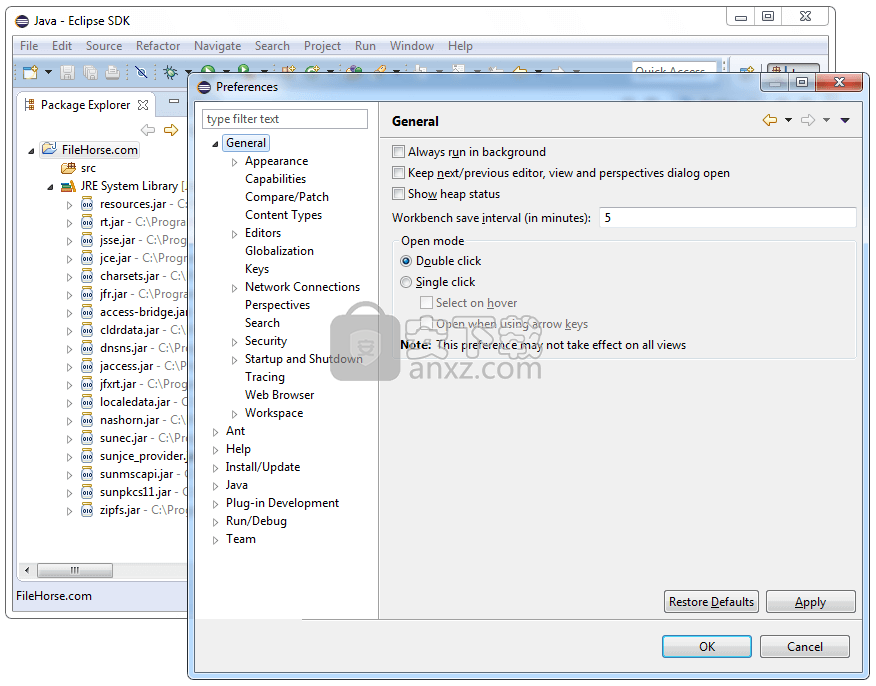Screen dimensions: 876x686
Task: Click the Apply button
Action: coord(810,602)
